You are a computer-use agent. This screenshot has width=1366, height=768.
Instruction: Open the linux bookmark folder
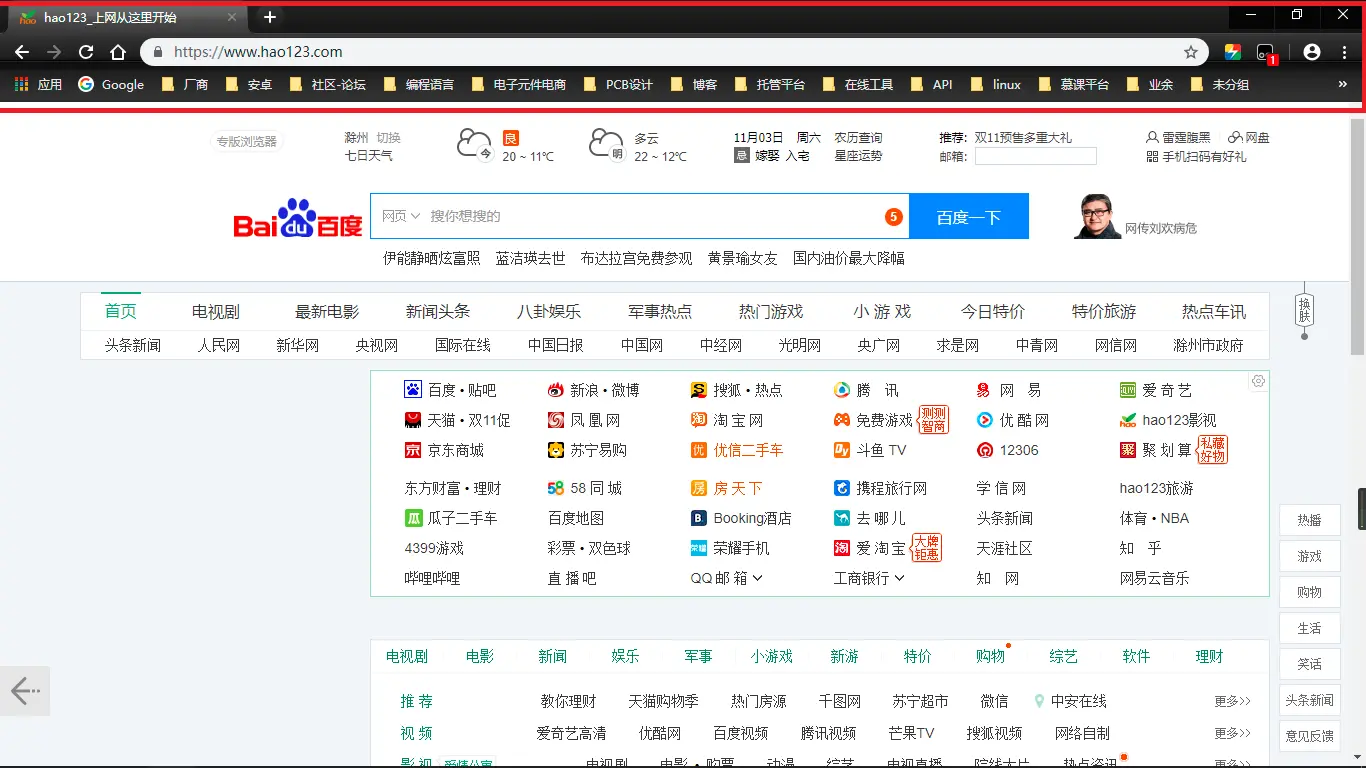995,85
